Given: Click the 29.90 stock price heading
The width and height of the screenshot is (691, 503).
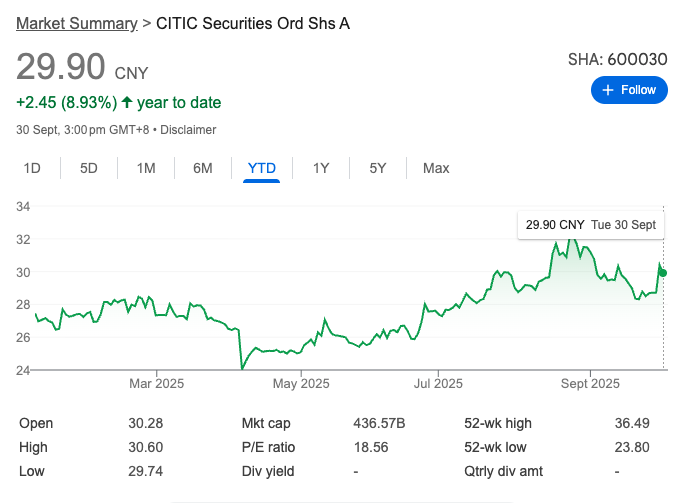Looking at the screenshot, I should click(x=61, y=67).
